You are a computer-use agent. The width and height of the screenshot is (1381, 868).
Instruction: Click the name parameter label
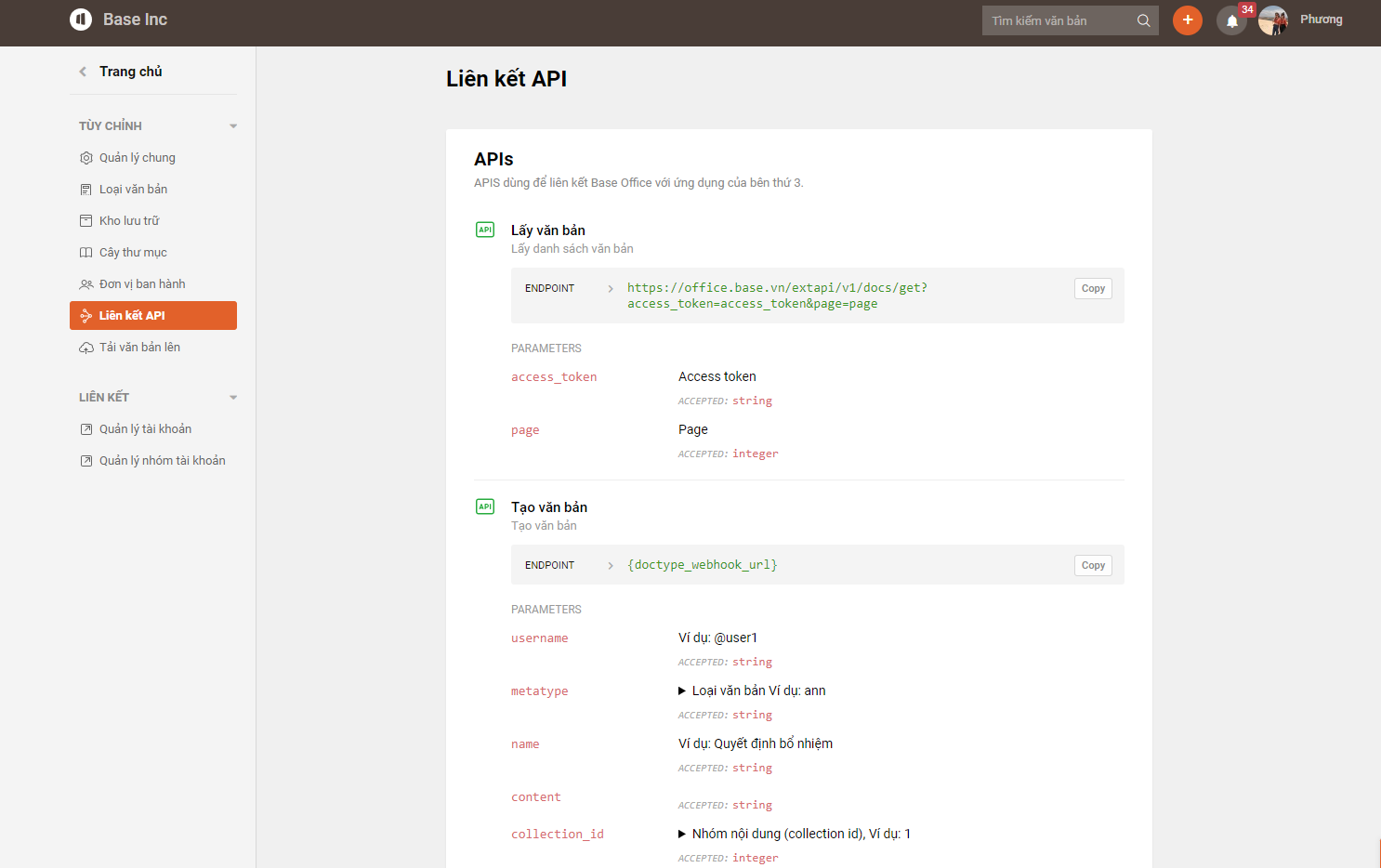(x=525, y=744)
